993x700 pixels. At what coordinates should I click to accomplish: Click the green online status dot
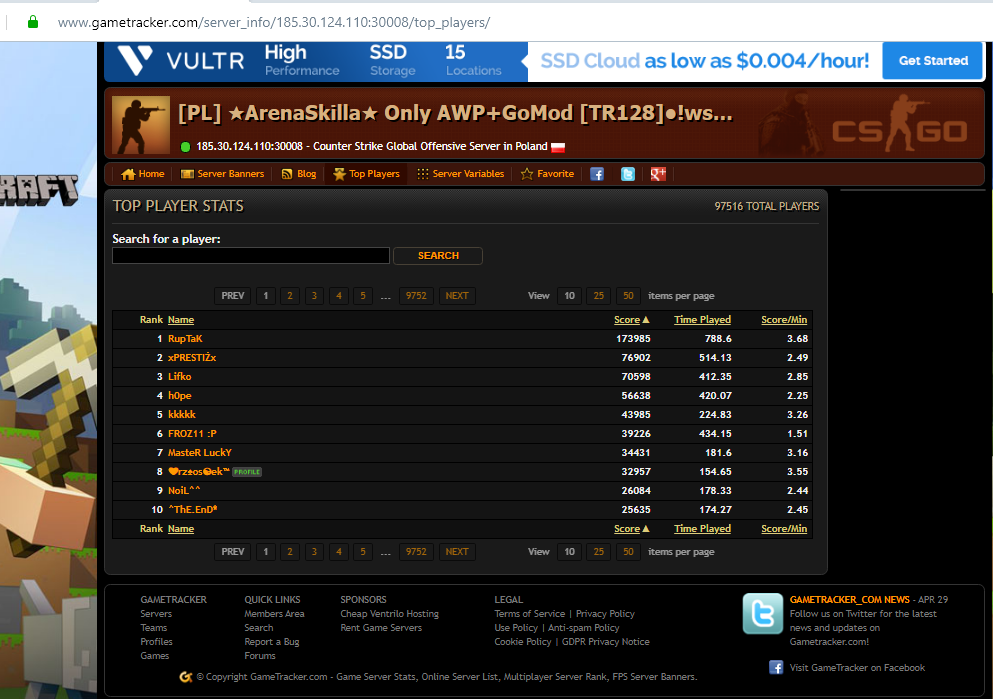point(186,147)
